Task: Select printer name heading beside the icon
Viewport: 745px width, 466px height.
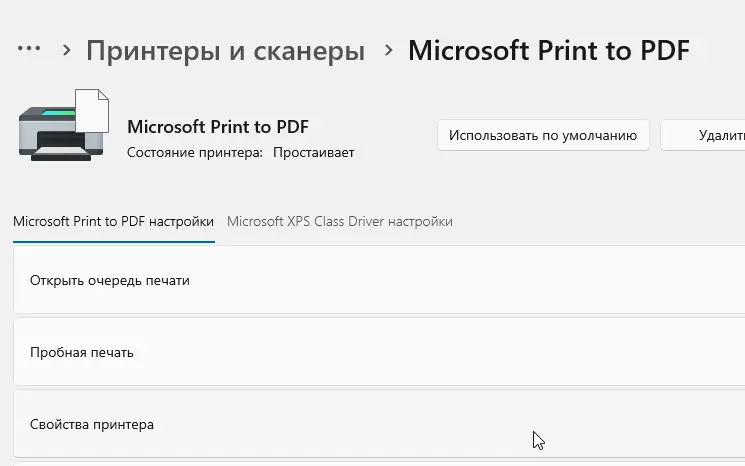Action: (x=218, y=127)
